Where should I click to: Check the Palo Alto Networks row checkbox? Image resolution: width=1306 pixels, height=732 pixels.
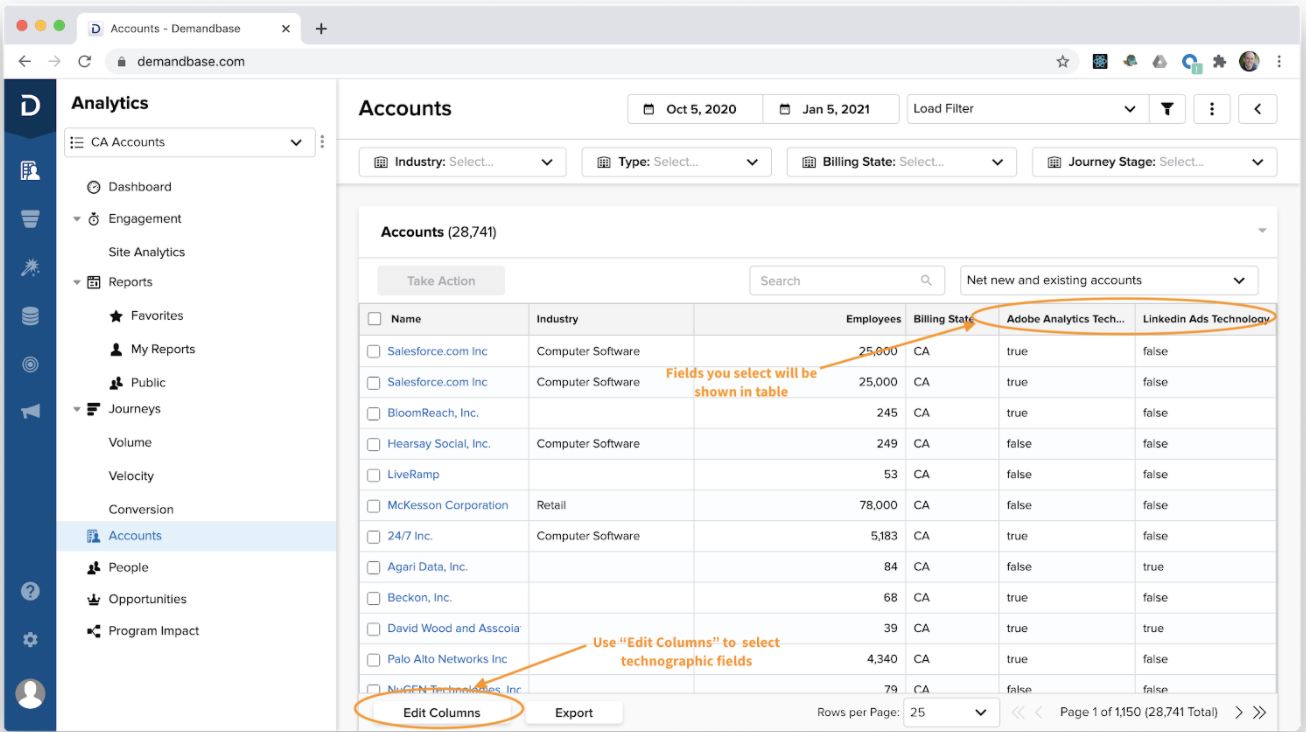[374, 660]
